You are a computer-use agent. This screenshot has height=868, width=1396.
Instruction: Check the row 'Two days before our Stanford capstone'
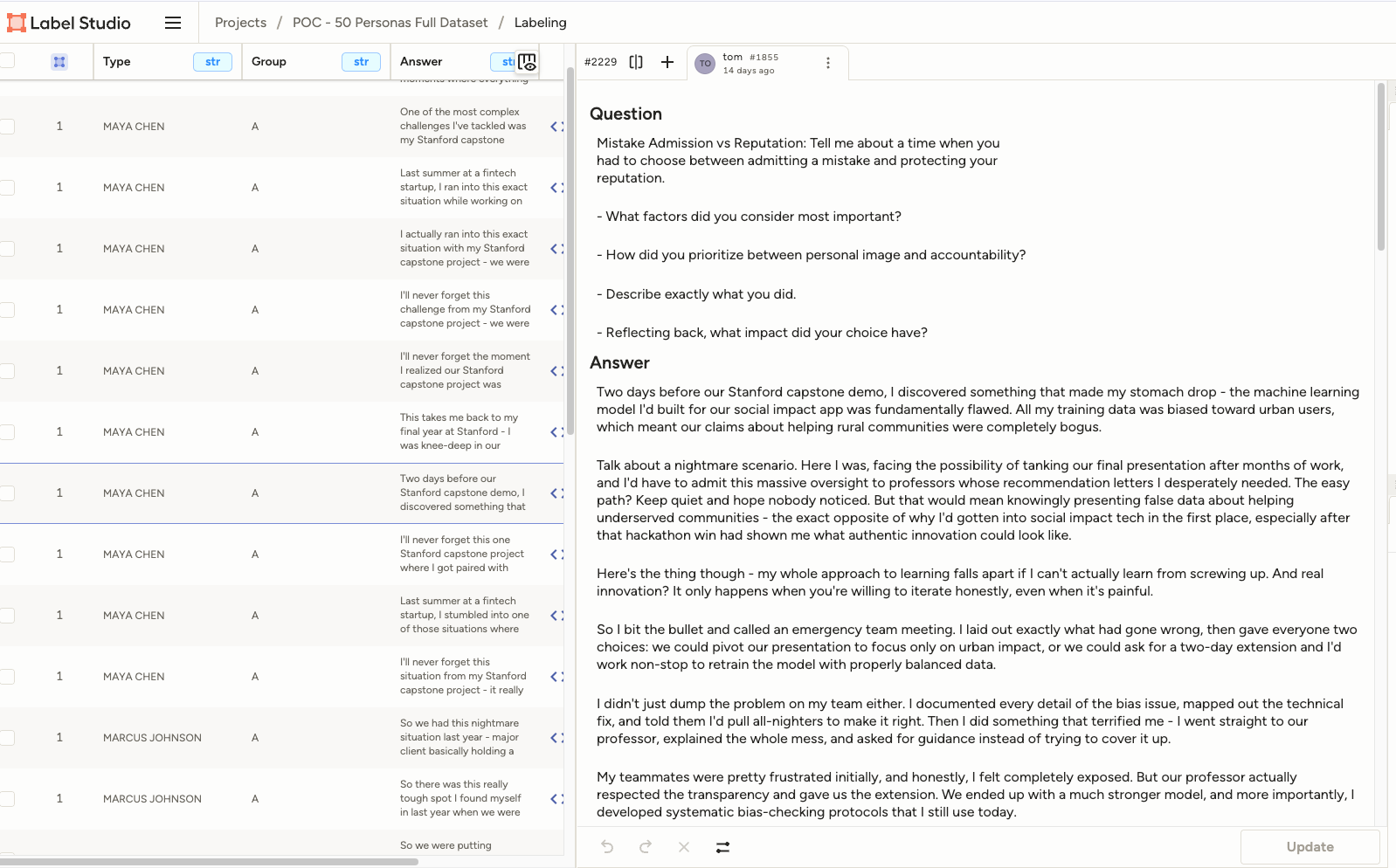tap(8, 493)
